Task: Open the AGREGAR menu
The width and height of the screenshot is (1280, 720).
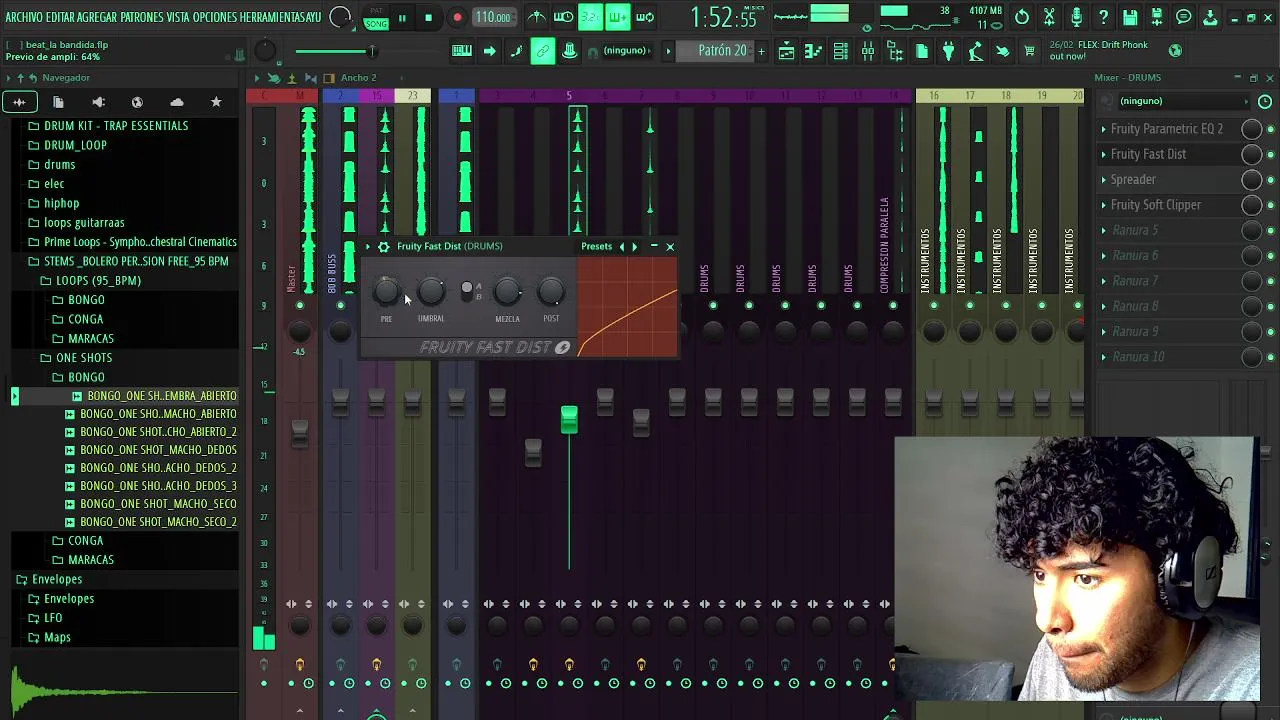Action: 97,17
